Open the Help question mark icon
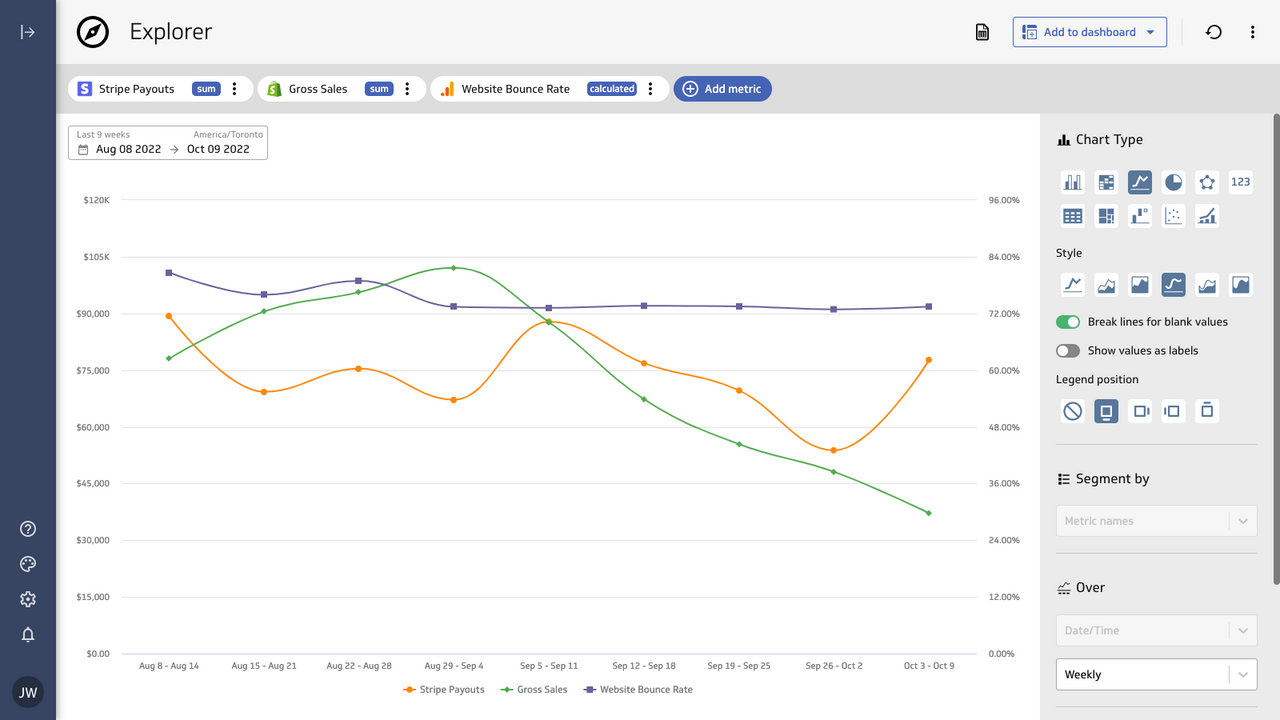The height and width of the screenshot is (720, 1280). [x=28, y=529]
